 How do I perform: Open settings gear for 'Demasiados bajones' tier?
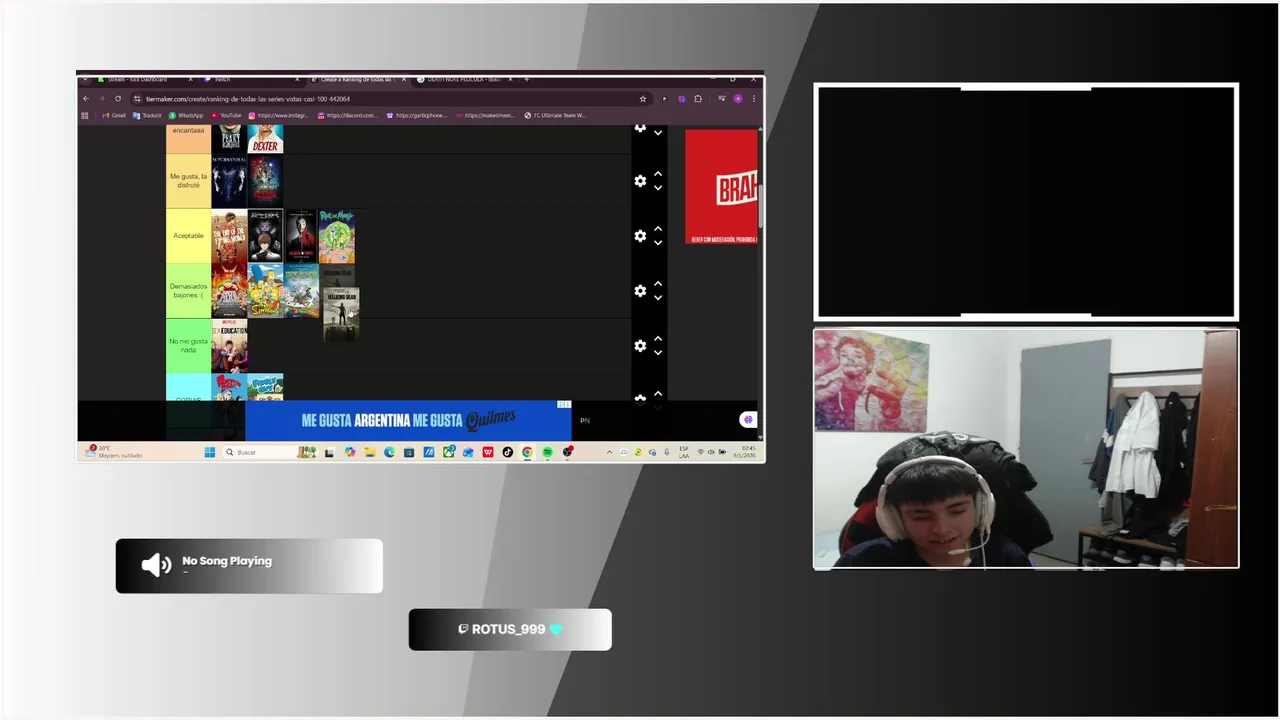pyautogui.click(x=640, y=291)
